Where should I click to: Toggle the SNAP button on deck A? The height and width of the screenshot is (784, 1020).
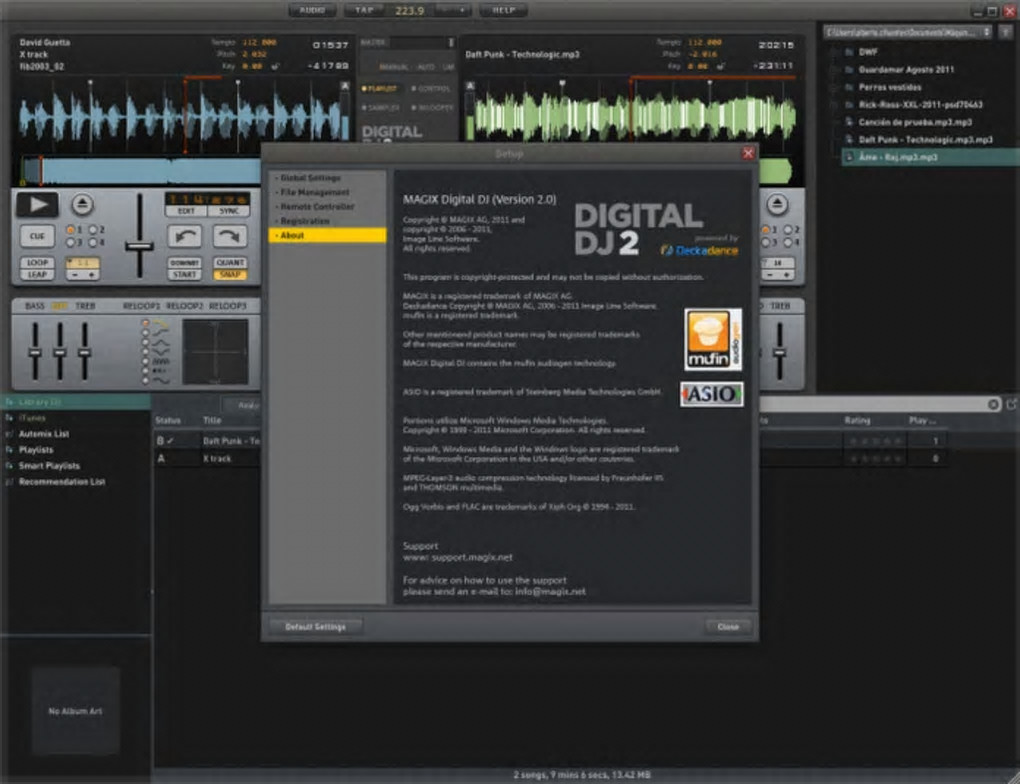pos(230,274)
